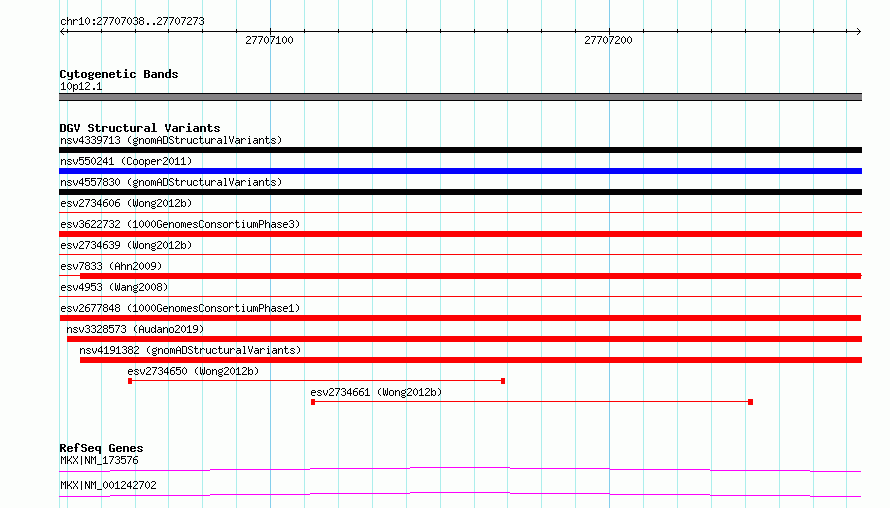Open variant nsv4339713 (gnomADStructuralVariants) label
The image size is (890, 508).
click(x=171, y=140)
